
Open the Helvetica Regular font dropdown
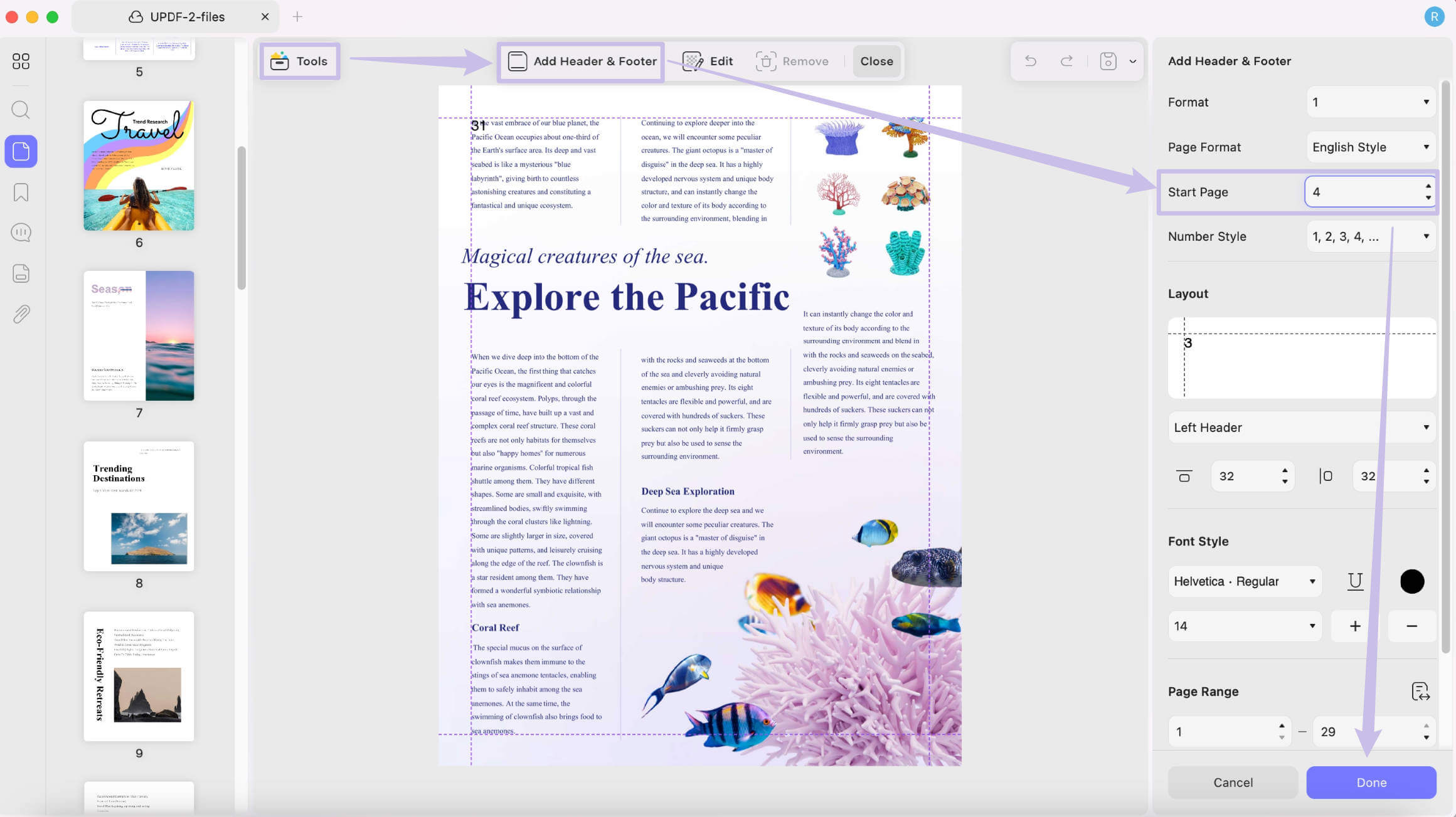(x=1245, y=582)
